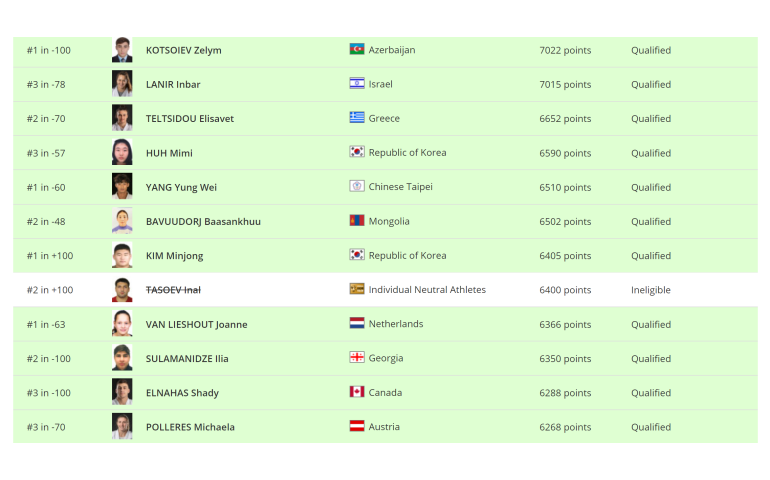Click the Georgia flag icon

[357, 358]
